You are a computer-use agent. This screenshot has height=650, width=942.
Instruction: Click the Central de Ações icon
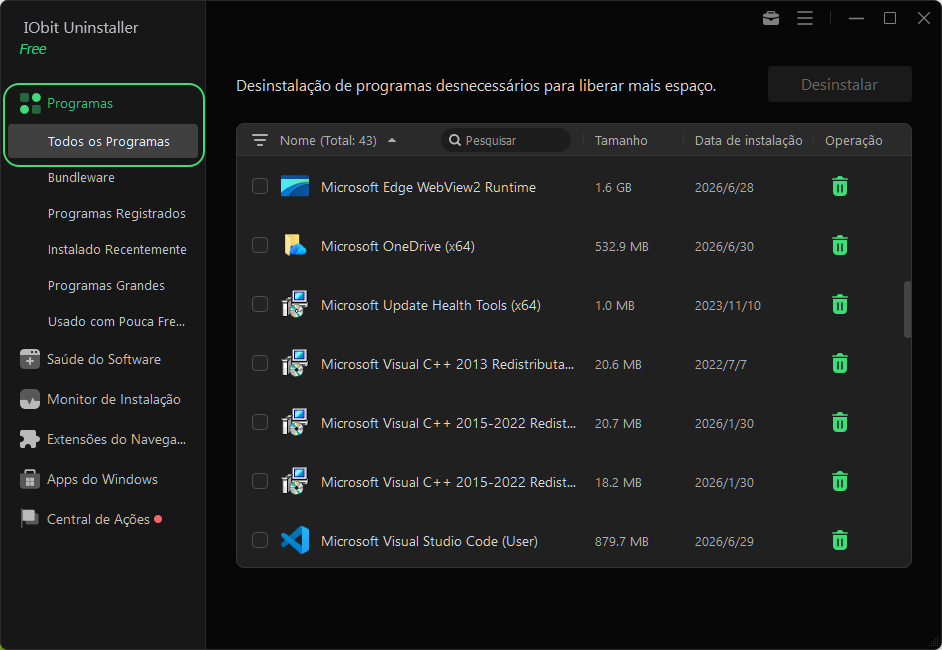[x=30, y=518]
